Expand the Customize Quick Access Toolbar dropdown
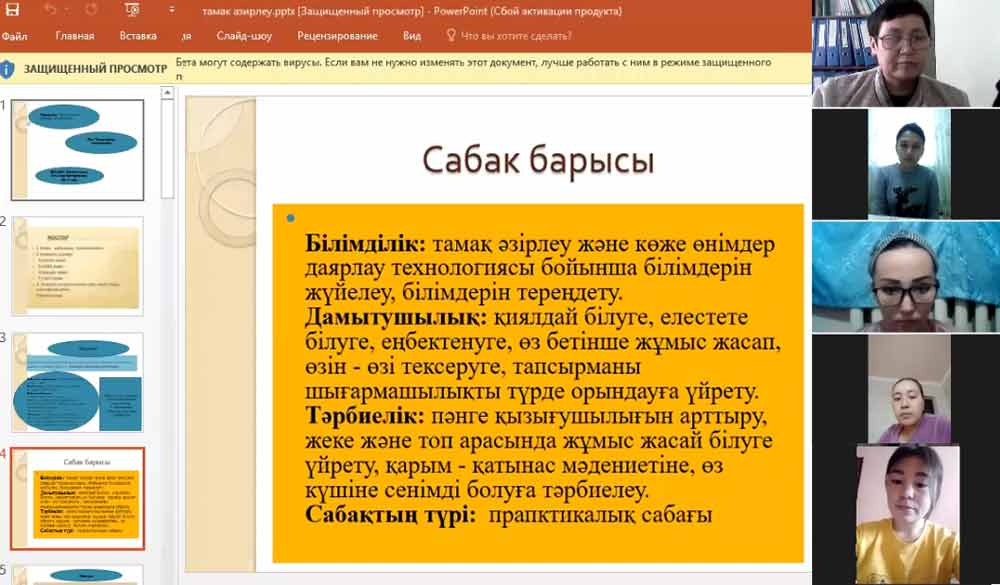Viewport: 1000px width, 585px height. click(x=173, y=10)
